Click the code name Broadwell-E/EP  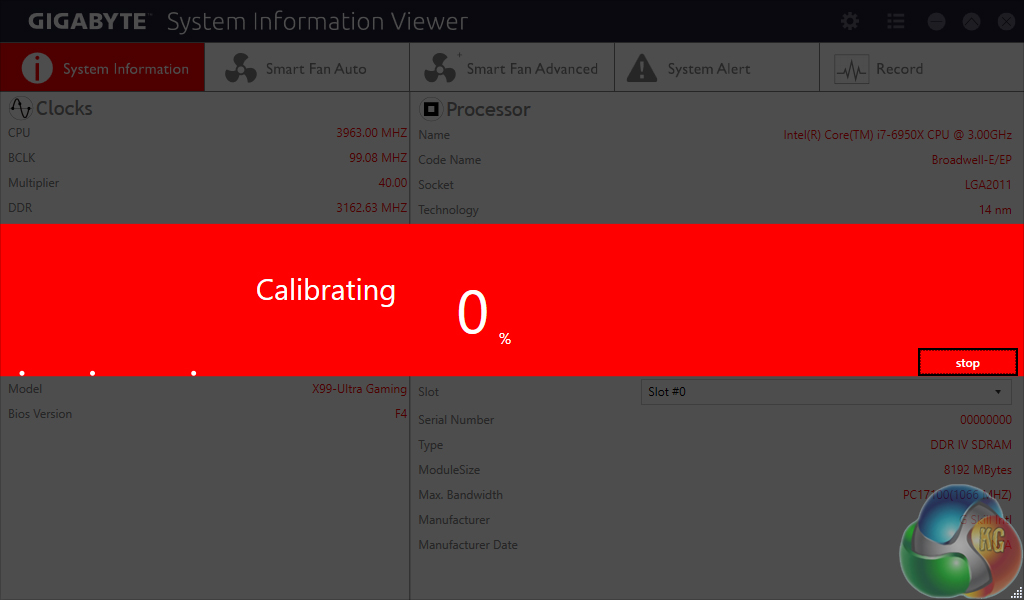[x=972, y=160]
